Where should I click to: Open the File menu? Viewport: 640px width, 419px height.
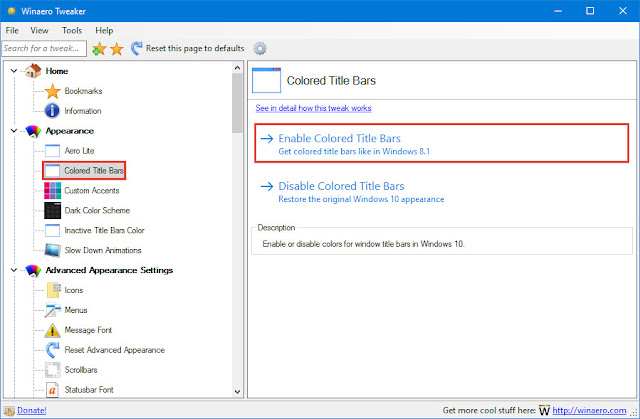[x=12, y=31]
